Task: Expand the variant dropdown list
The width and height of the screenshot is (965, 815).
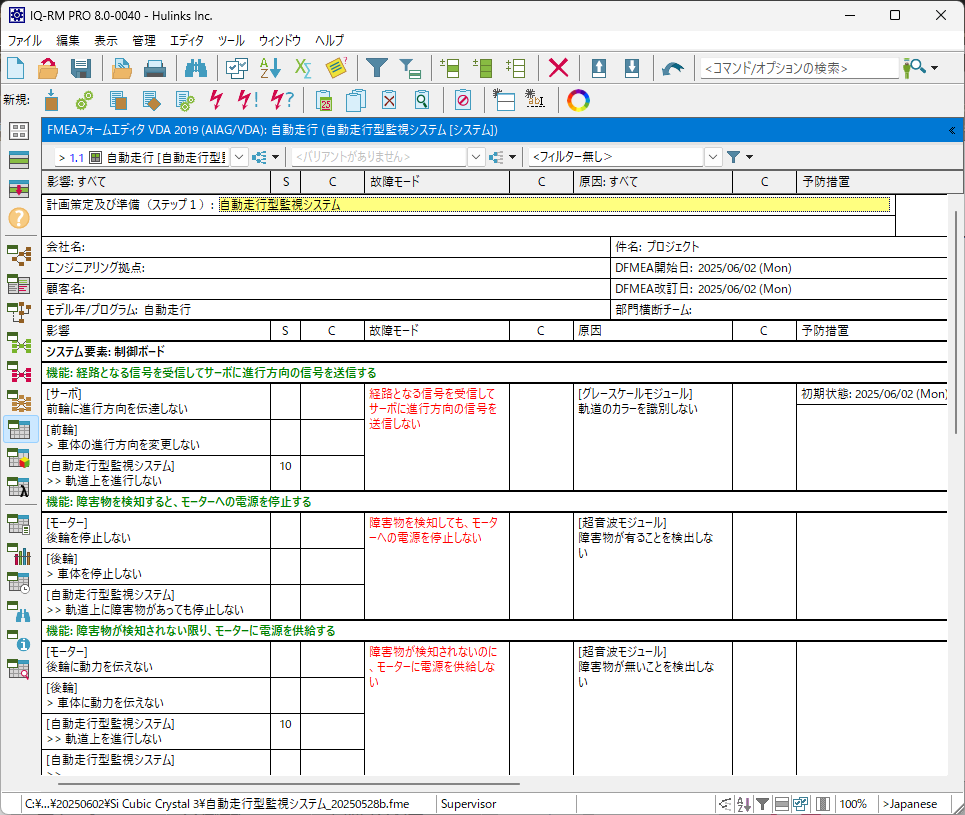Action: [x=476, y=157]
